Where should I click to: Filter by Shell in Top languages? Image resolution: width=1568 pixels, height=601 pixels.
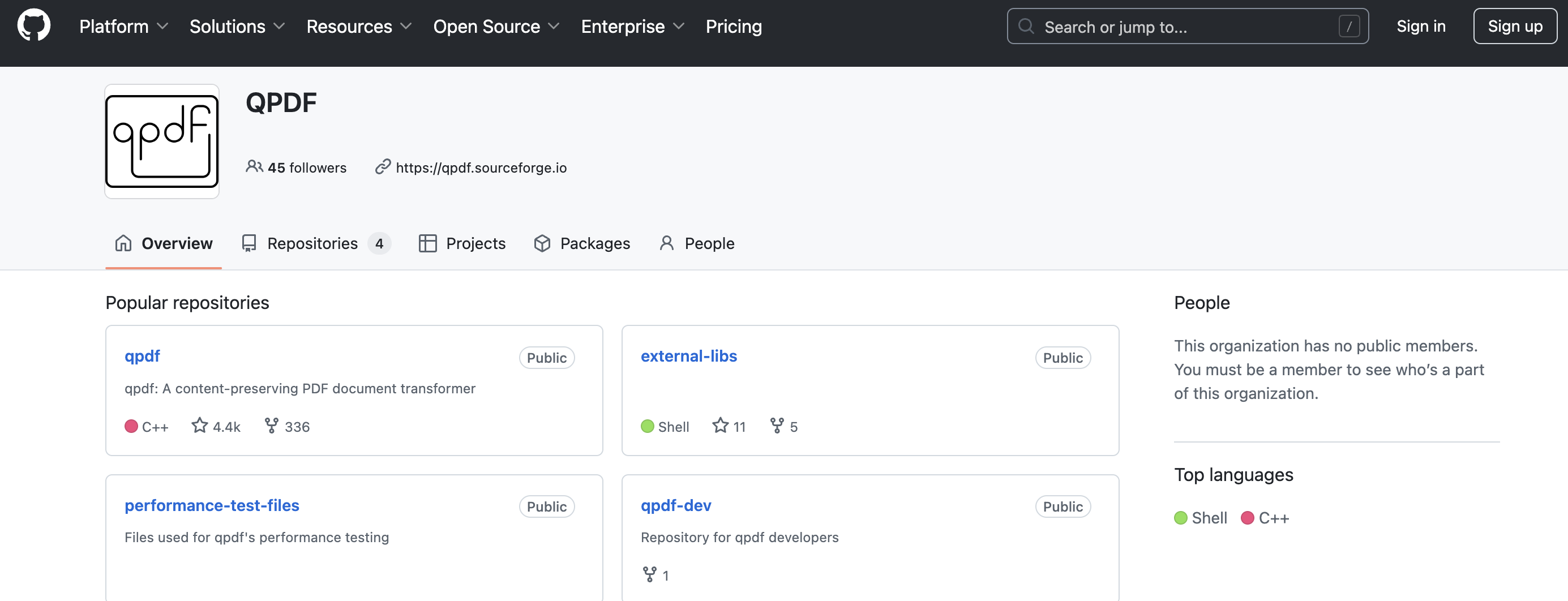tap(1201, 518)
